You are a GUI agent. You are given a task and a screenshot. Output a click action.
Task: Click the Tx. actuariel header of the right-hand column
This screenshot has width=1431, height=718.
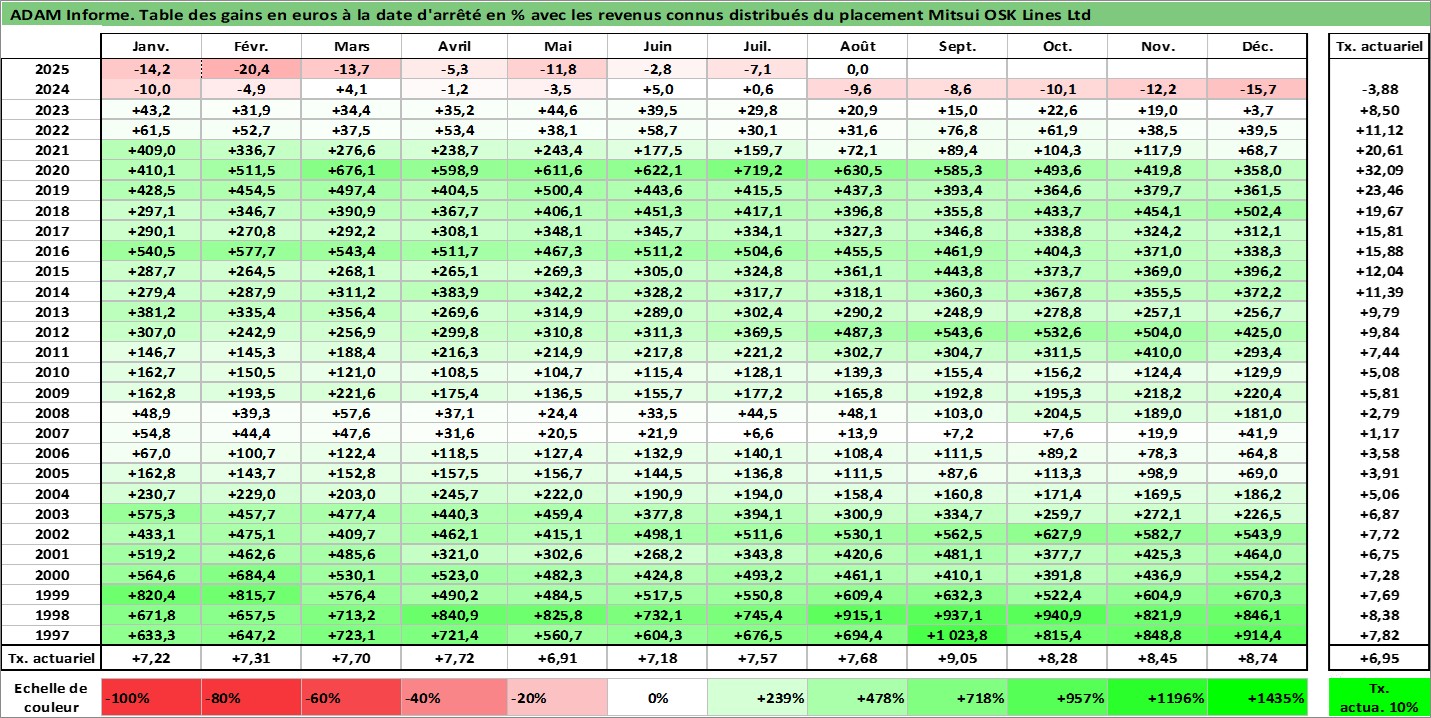1378,46
